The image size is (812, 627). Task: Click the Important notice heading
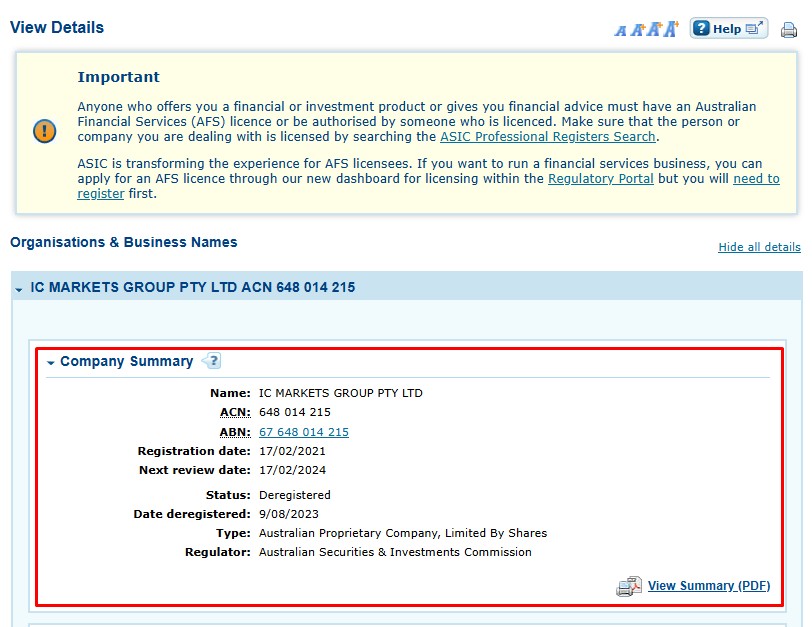[x=119, y=77]
